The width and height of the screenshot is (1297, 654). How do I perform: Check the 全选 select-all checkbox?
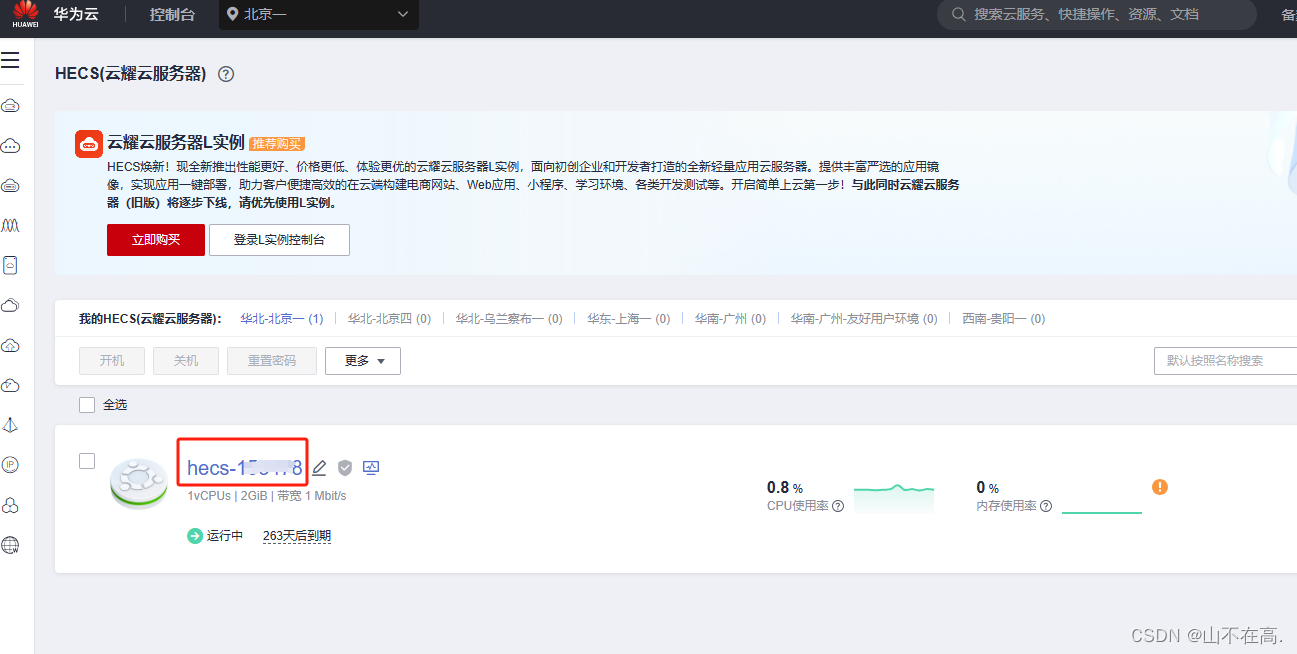coord(87,405)
